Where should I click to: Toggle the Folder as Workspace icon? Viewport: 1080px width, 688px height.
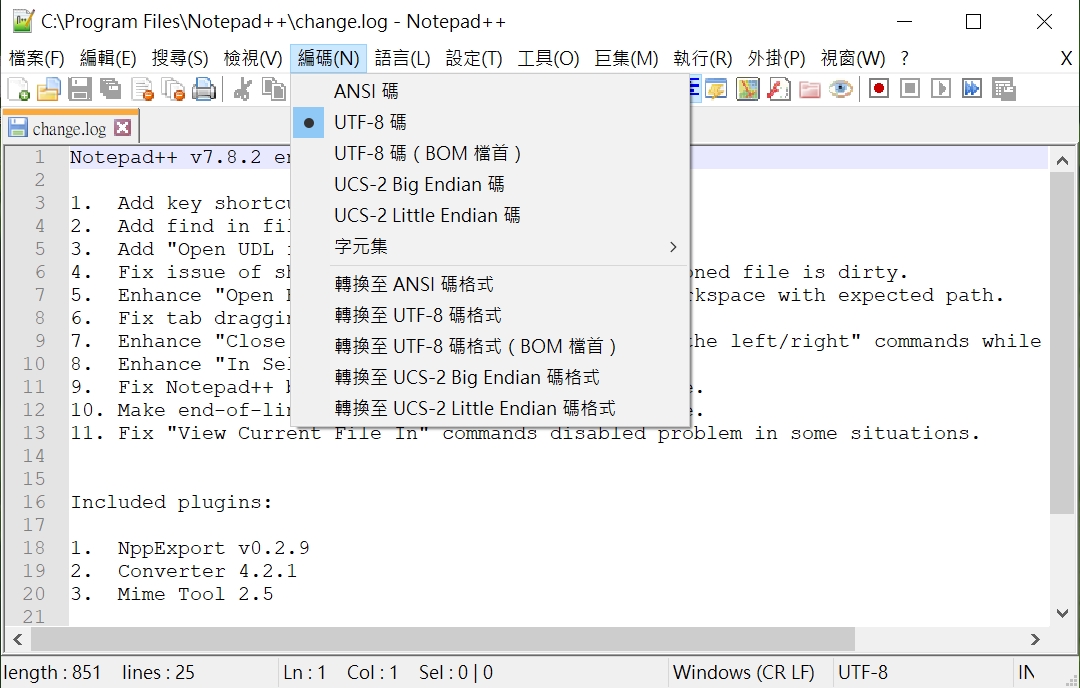pos(809,90)
